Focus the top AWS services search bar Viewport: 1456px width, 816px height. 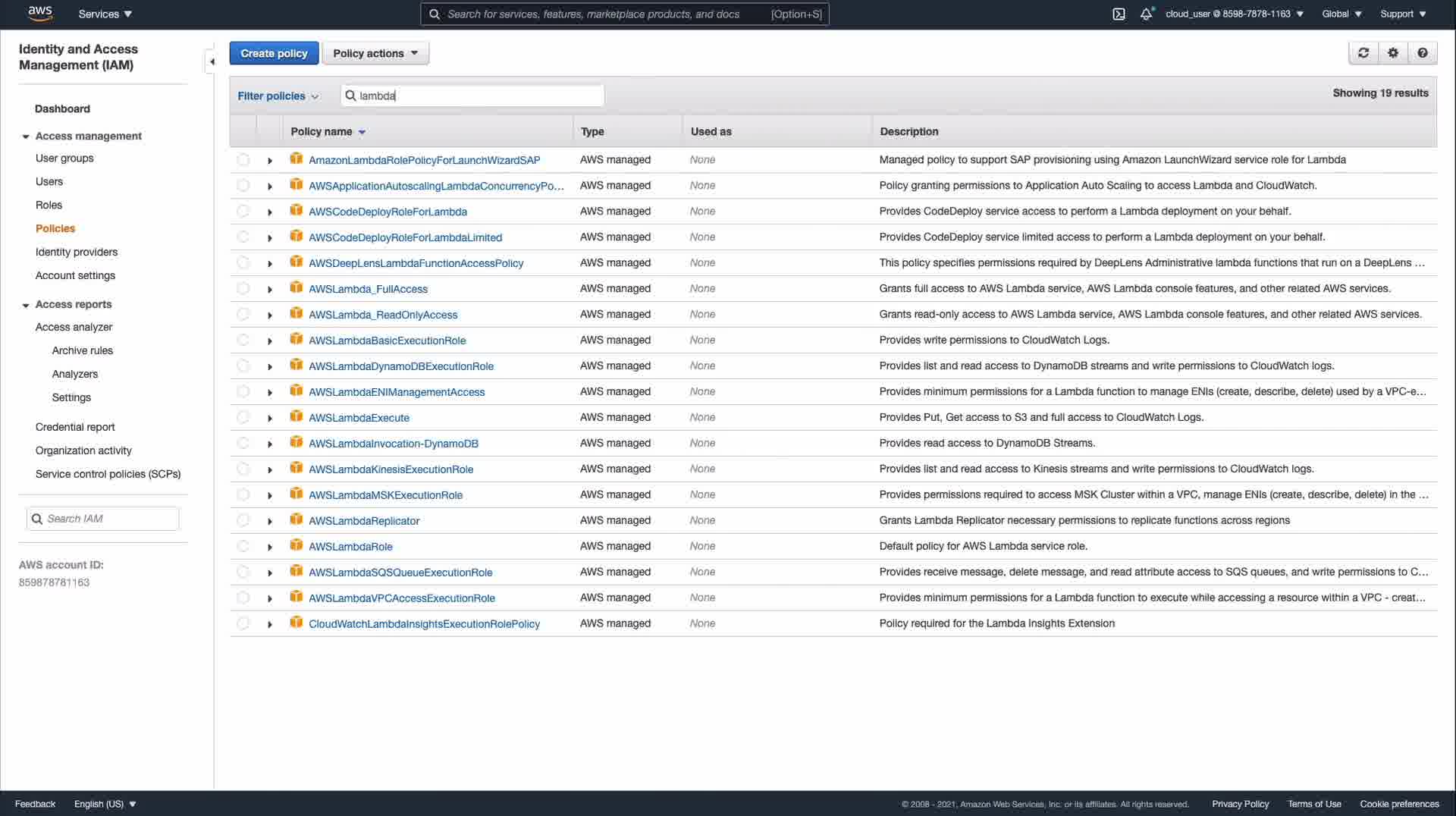[624, 14]
